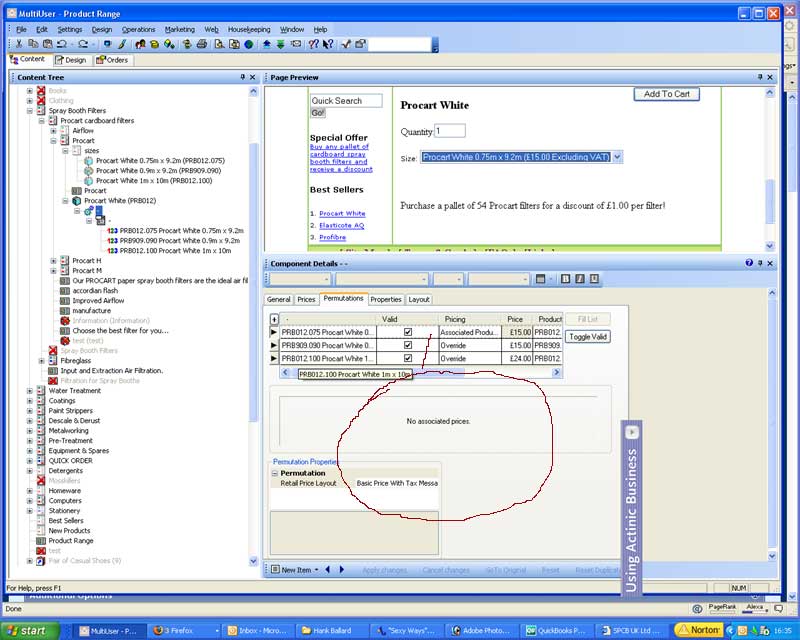Screen dimensions: 800x640
Task: Toggle Valid checkbox for PRB909.090 row
Action: (x=407, y=345)
